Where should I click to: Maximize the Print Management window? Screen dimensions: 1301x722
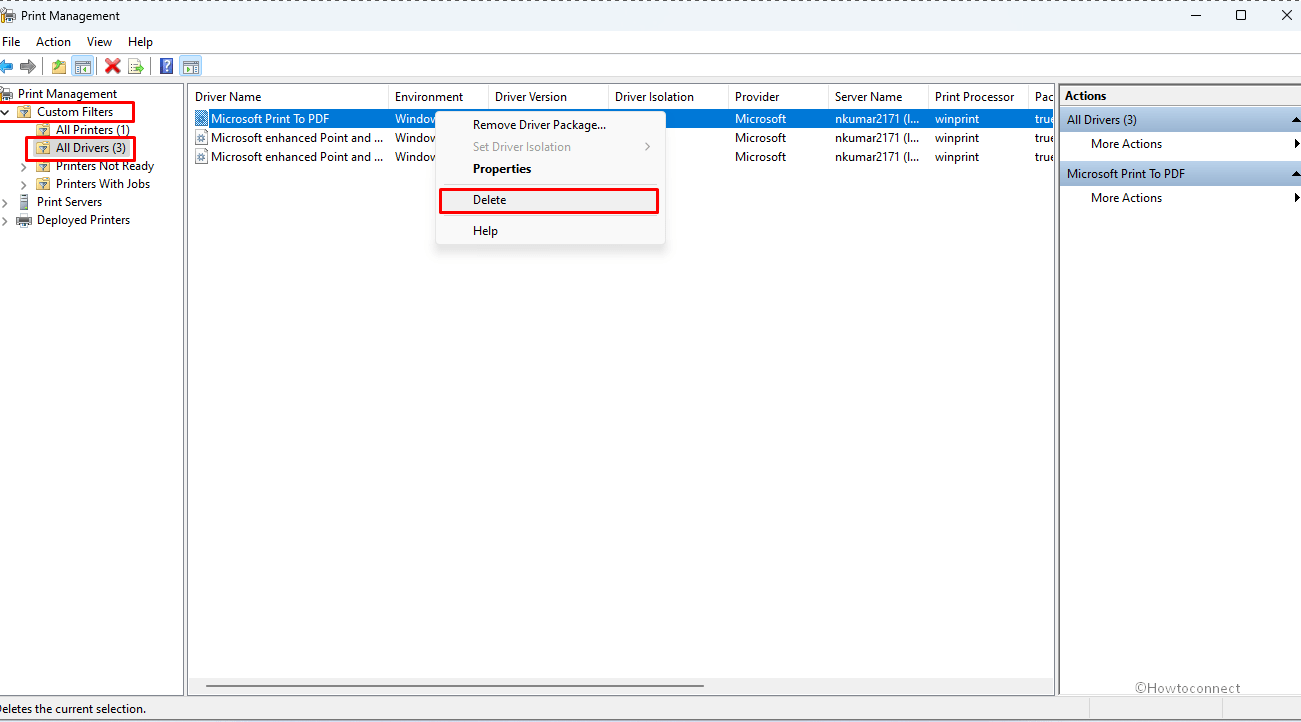click(x=1241, y=15)
